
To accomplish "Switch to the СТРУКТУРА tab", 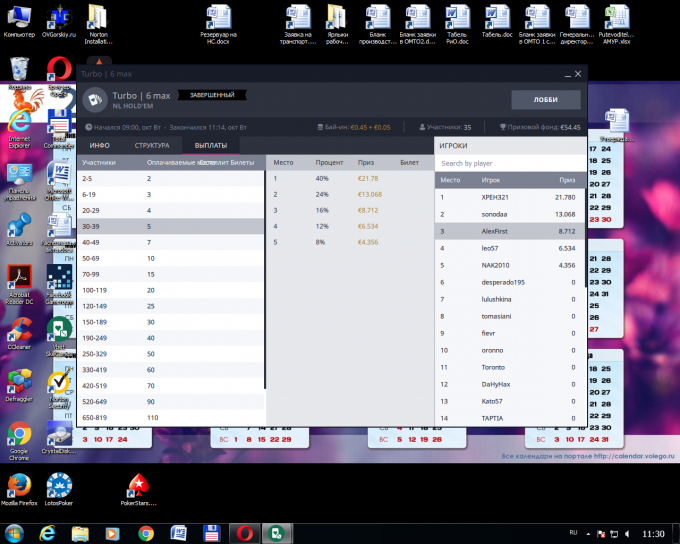I will pos(152,145).
